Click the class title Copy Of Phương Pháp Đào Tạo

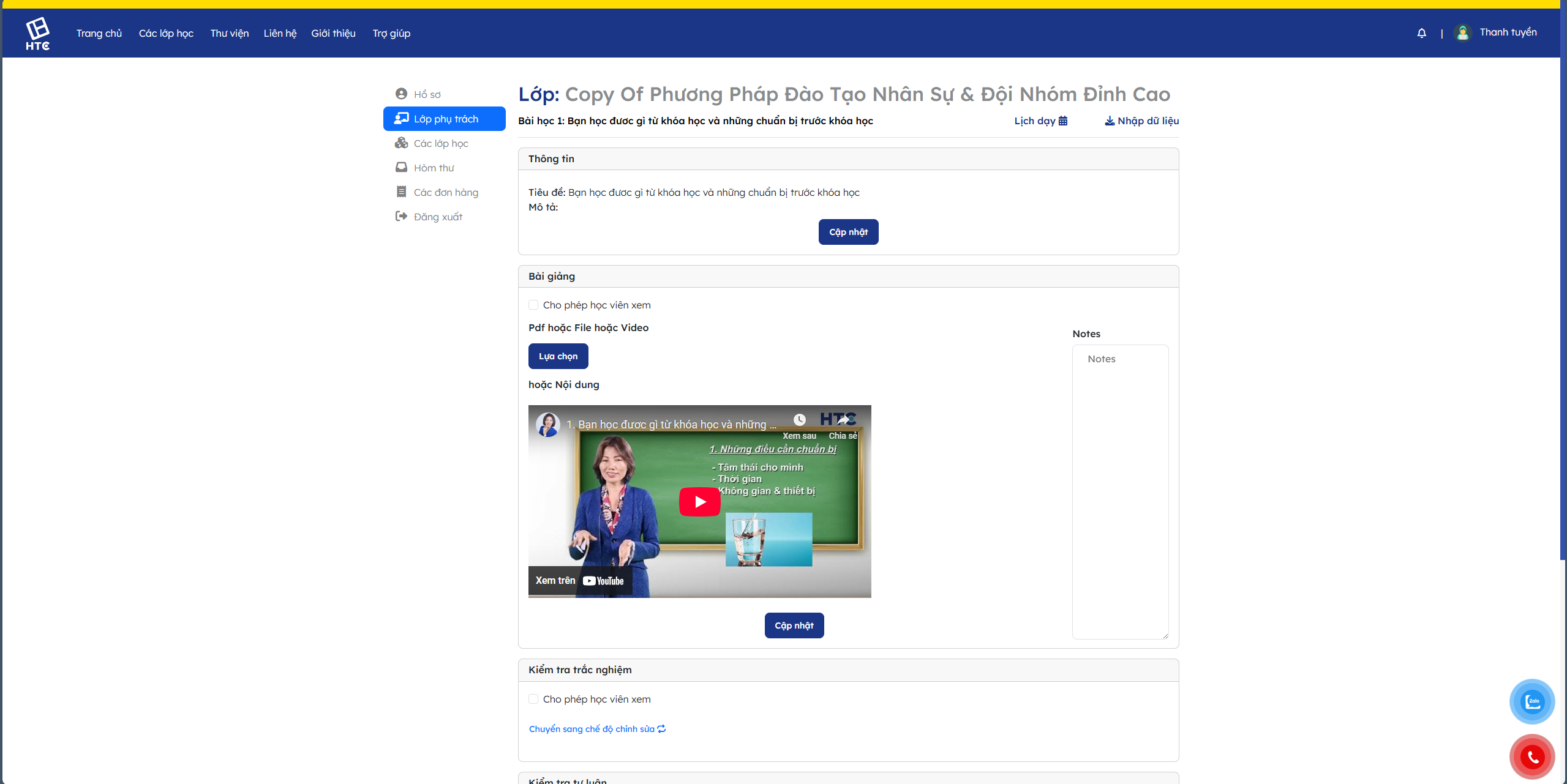point(867,94)
